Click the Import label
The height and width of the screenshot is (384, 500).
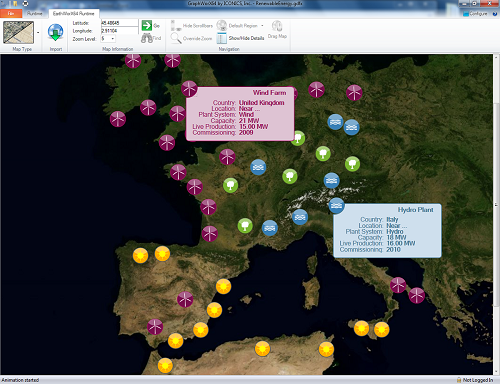point(56,49)
